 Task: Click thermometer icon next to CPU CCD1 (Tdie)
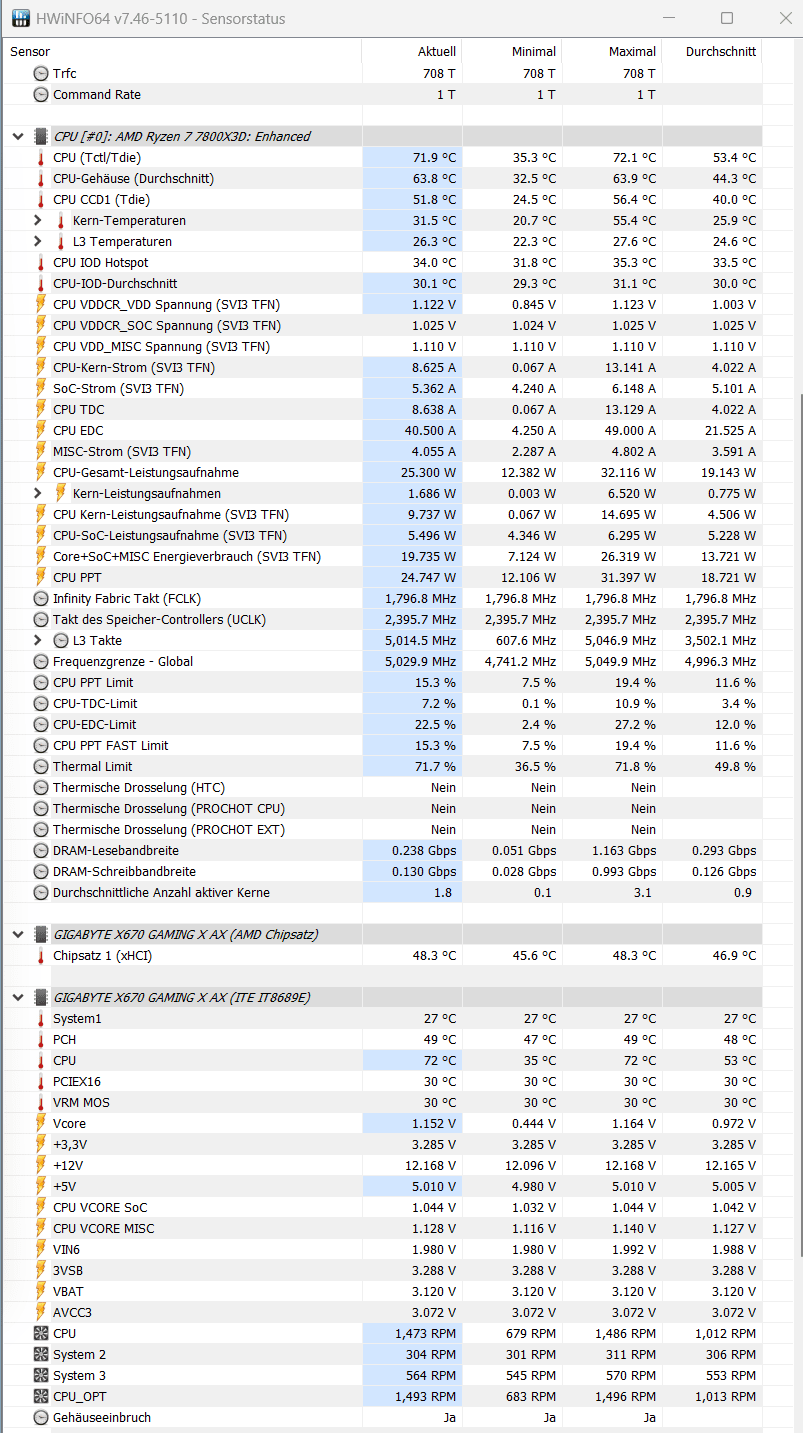[41, 199]
